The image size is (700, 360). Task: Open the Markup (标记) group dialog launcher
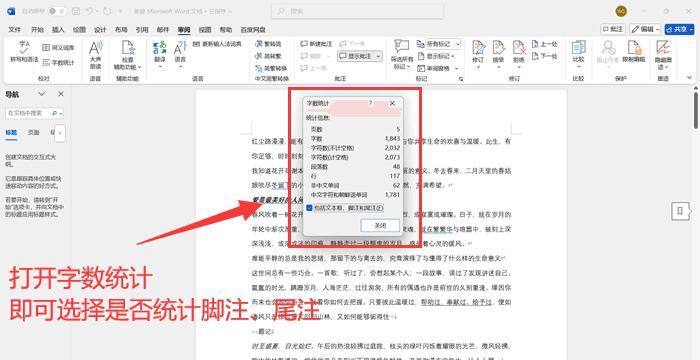tap(461, 79)
